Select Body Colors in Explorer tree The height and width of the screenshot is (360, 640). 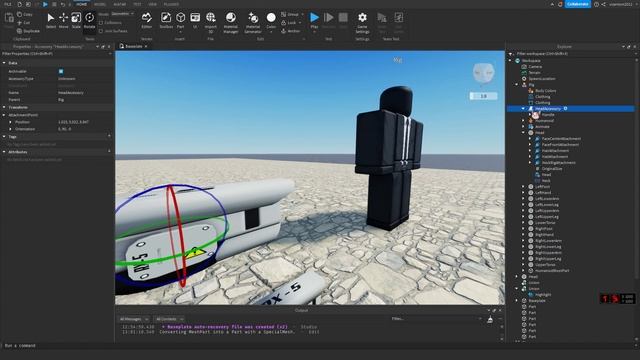click(x=545, y=91)
